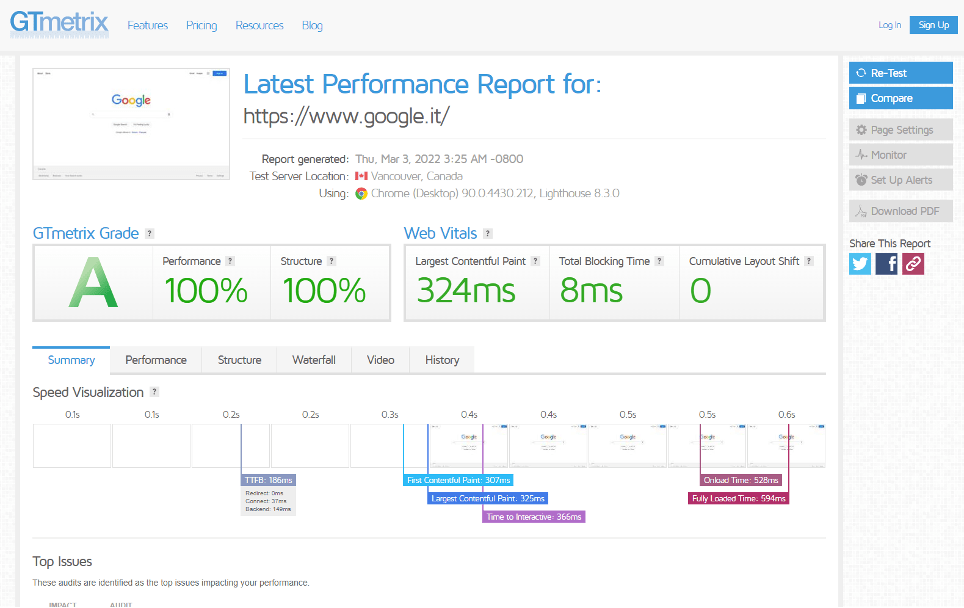Open help icon beside Performance score
The image size is (964, 608).
point(230,261)
